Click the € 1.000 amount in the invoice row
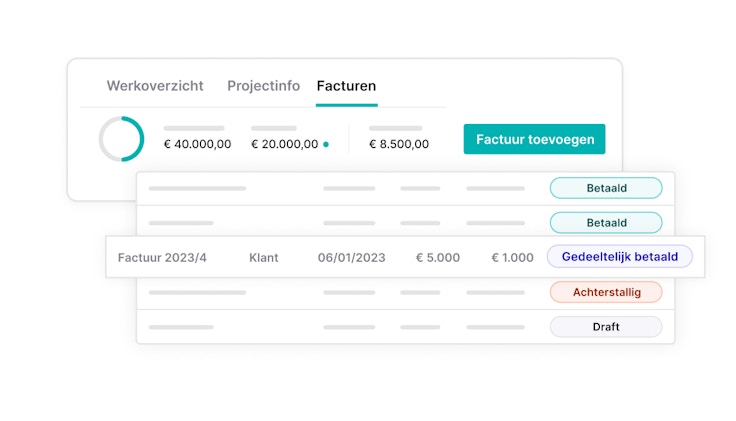Screen dimensions: 736x421 pos(512,258)
